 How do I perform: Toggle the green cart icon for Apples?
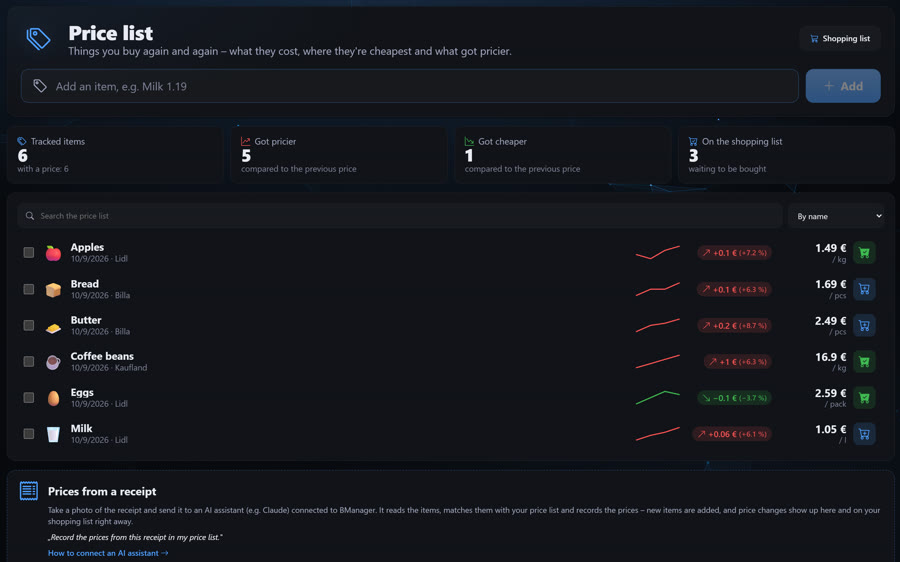864,253
